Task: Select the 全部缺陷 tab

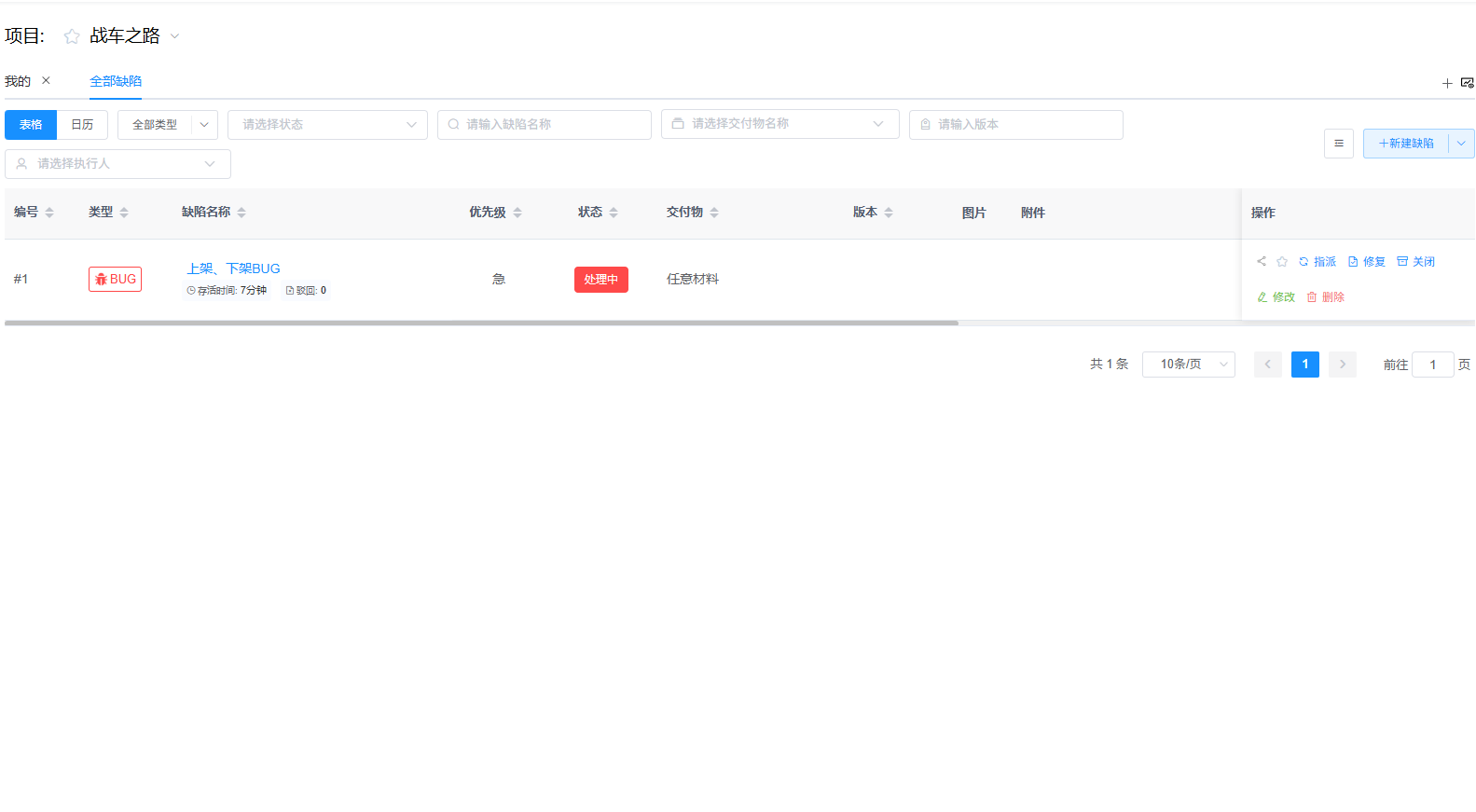Action: 116,82
